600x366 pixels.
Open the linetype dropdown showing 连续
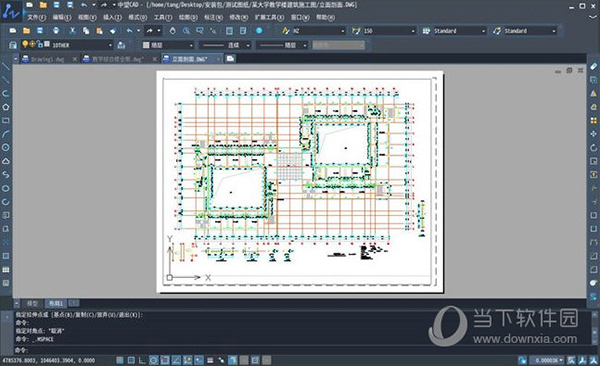(x=225, y=45)
